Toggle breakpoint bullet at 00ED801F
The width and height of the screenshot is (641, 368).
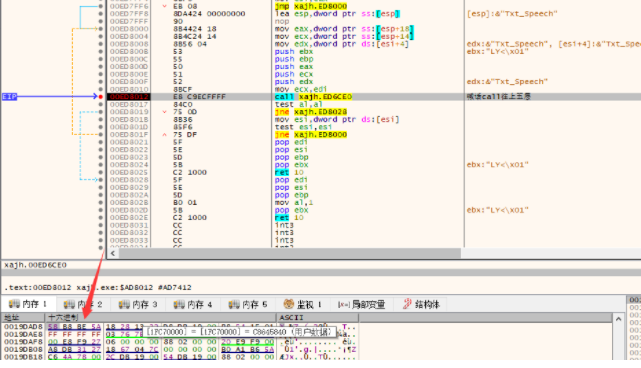point(101,135)
